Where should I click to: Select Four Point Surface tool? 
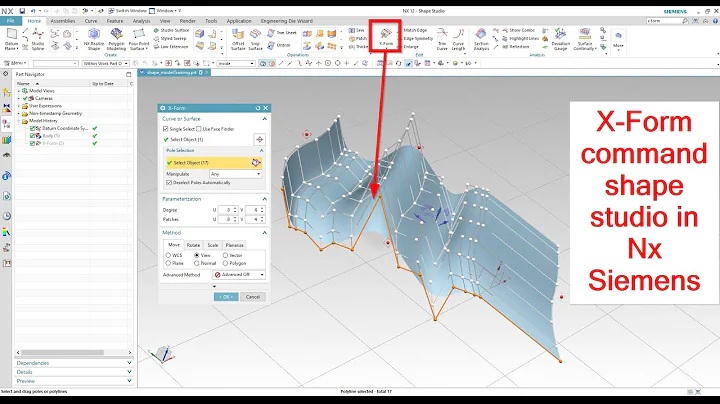[138, 39]
